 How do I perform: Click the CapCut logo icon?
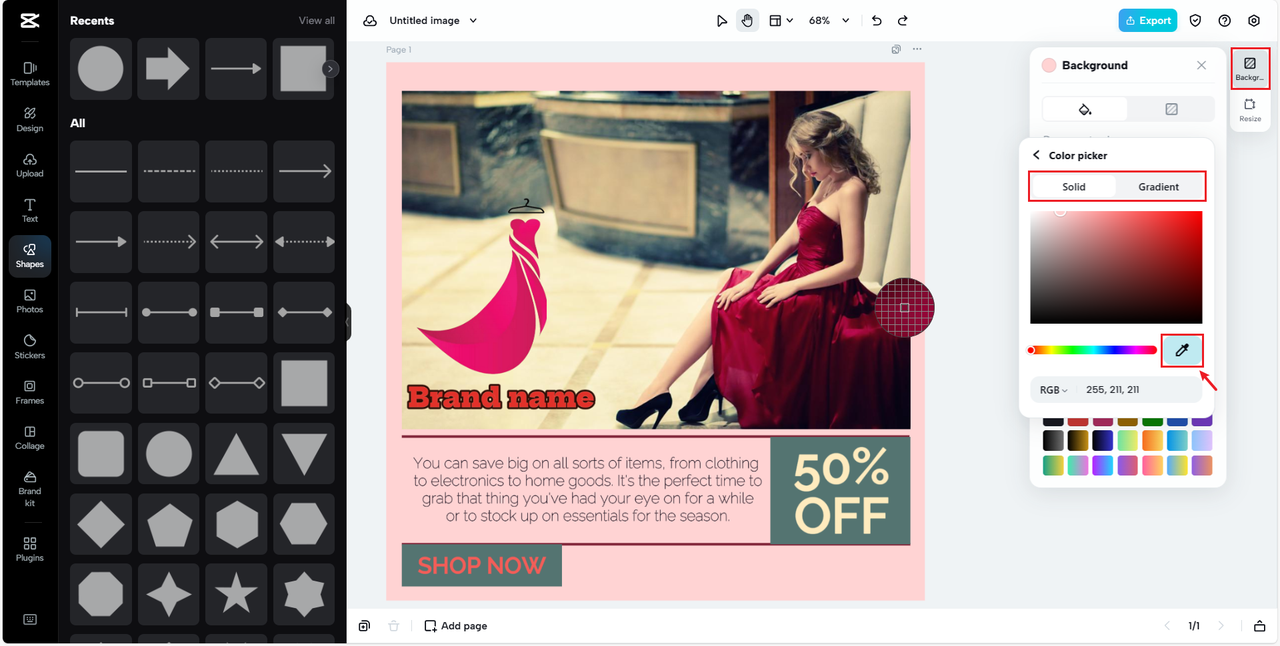tap(30, 20)
